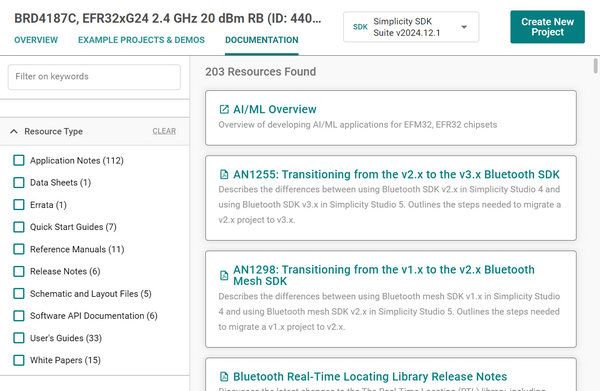Open AN1255 Bluetooth SDK transition document
600x391 pixels.
tap(396, 174)
